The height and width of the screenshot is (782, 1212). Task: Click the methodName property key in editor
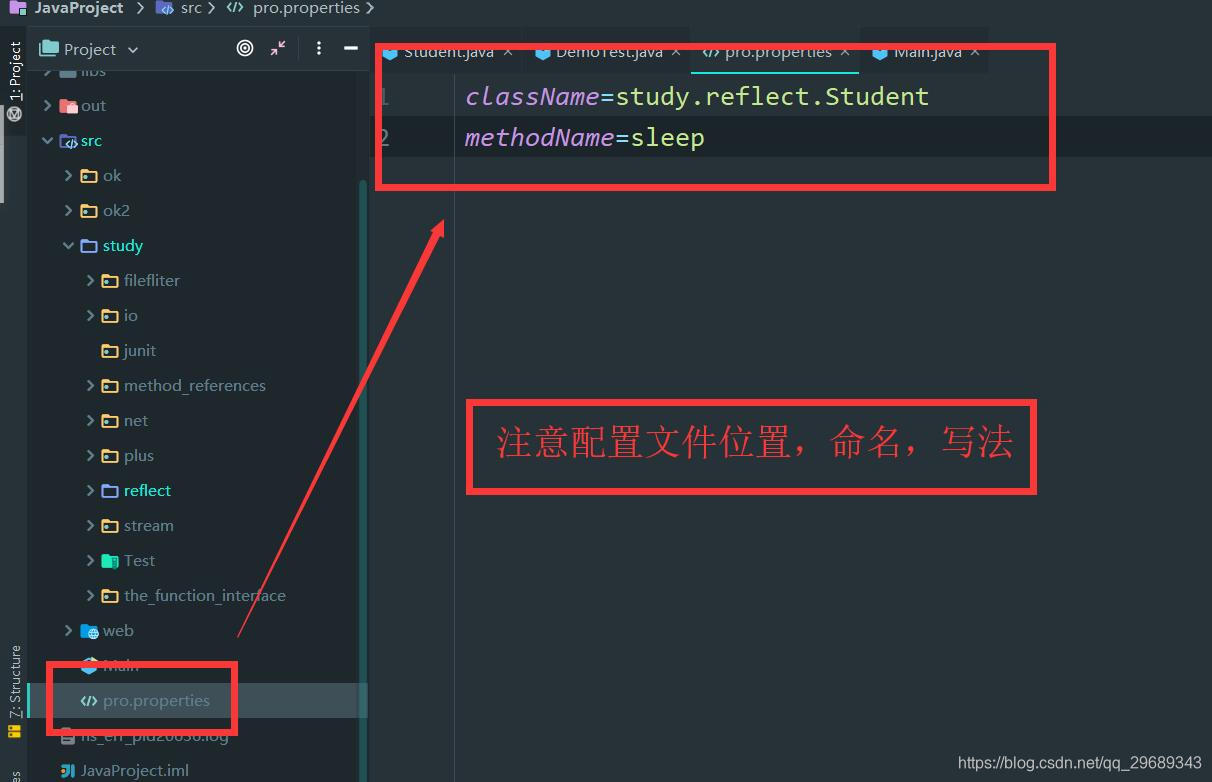pos(539,137)
